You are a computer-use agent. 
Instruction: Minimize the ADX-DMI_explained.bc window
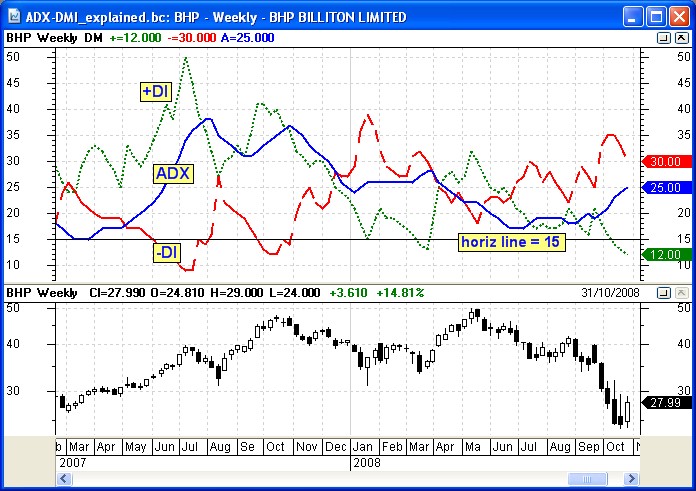click(633, 17)
